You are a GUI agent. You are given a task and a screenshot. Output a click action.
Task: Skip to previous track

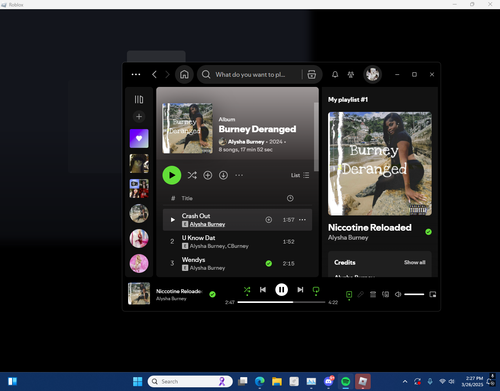263,290
